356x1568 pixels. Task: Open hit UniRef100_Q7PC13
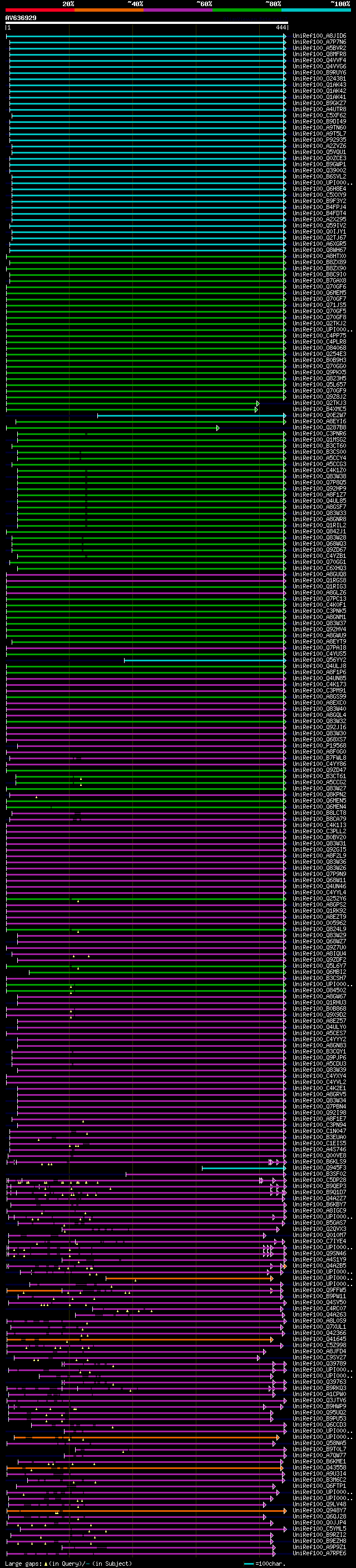[x=319, y=598]
